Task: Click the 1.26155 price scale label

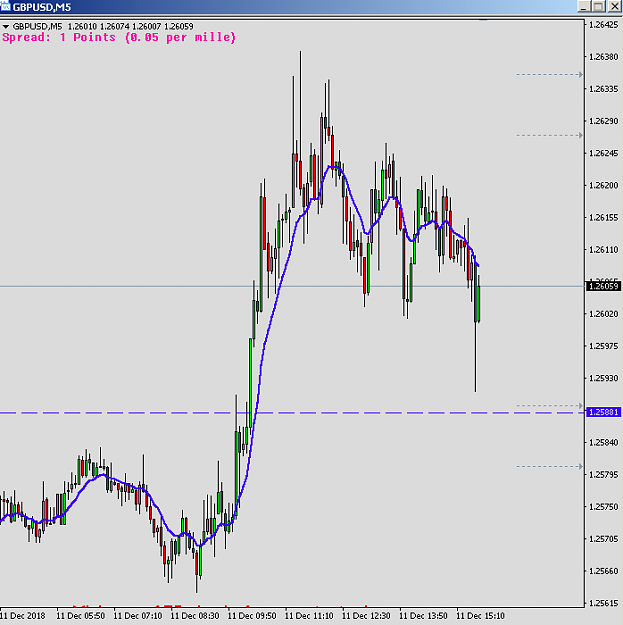Action: point(603,218)
